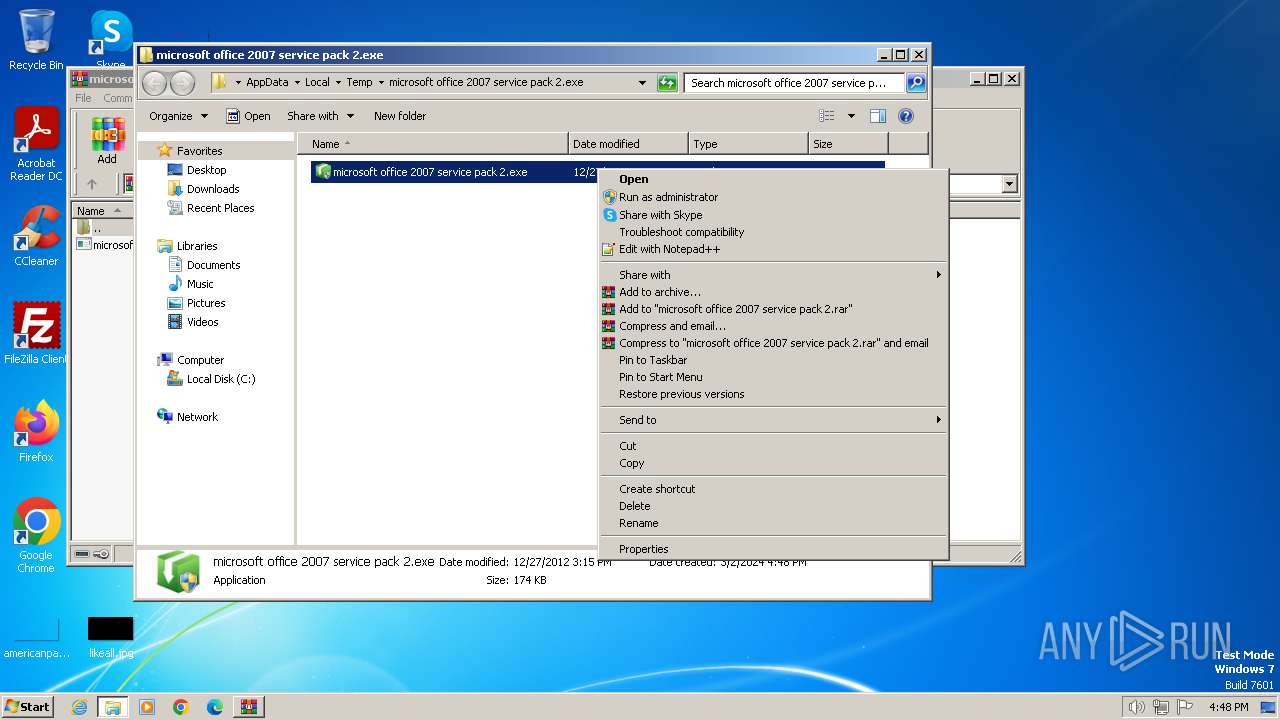Click WinRAR icon in taskbar
This screenshot has height=720, width=1280.
(249, 707)
